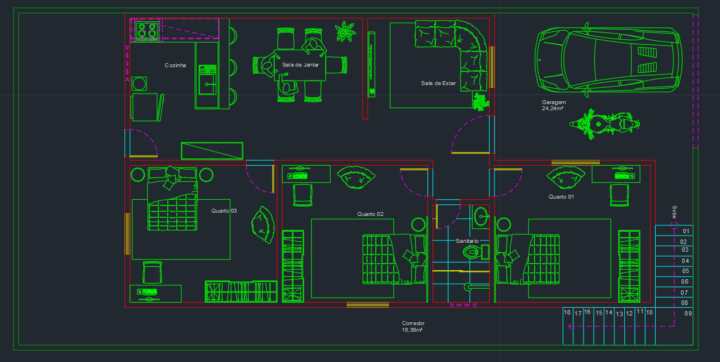Click the Sala de Estar door swing arc

[x=468, y=133]
